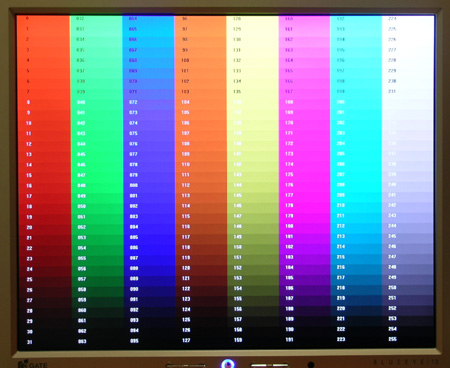Select the green swatch labeled 040
This screenshot has height=368, width=450.
pos(96,102)
